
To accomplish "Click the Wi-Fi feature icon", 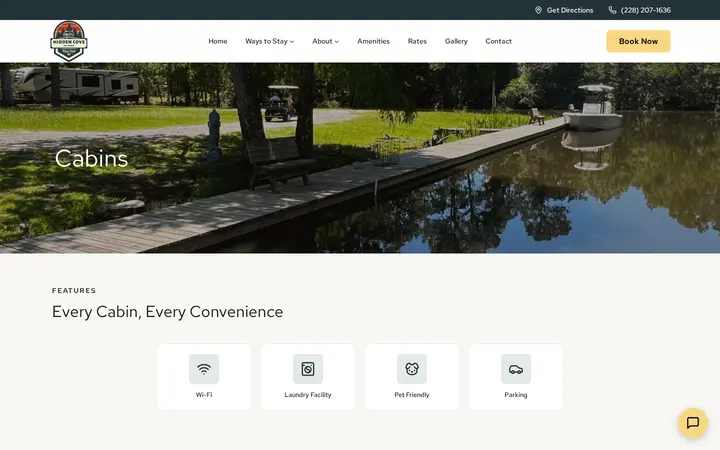I will click(x=204, y=369).
